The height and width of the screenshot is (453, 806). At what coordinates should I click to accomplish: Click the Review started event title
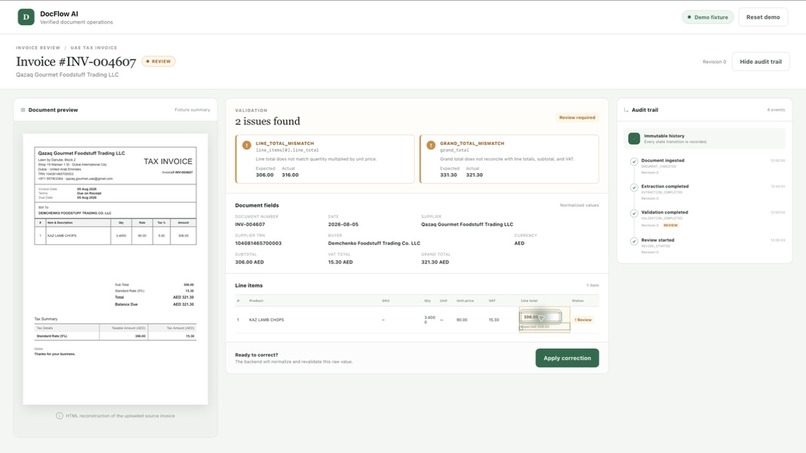[657, 240]
